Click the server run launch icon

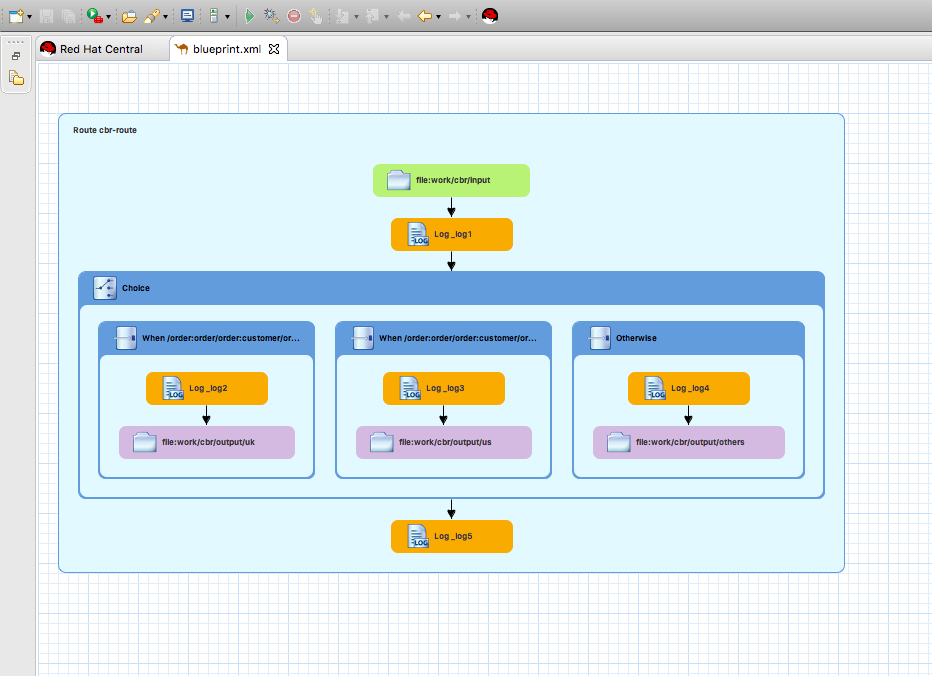coord(94,16)
